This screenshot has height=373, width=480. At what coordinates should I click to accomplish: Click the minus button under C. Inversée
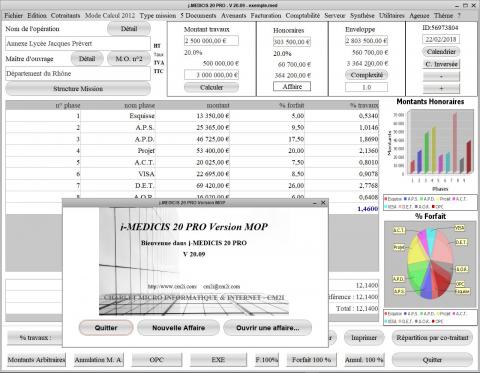(441, 76)
